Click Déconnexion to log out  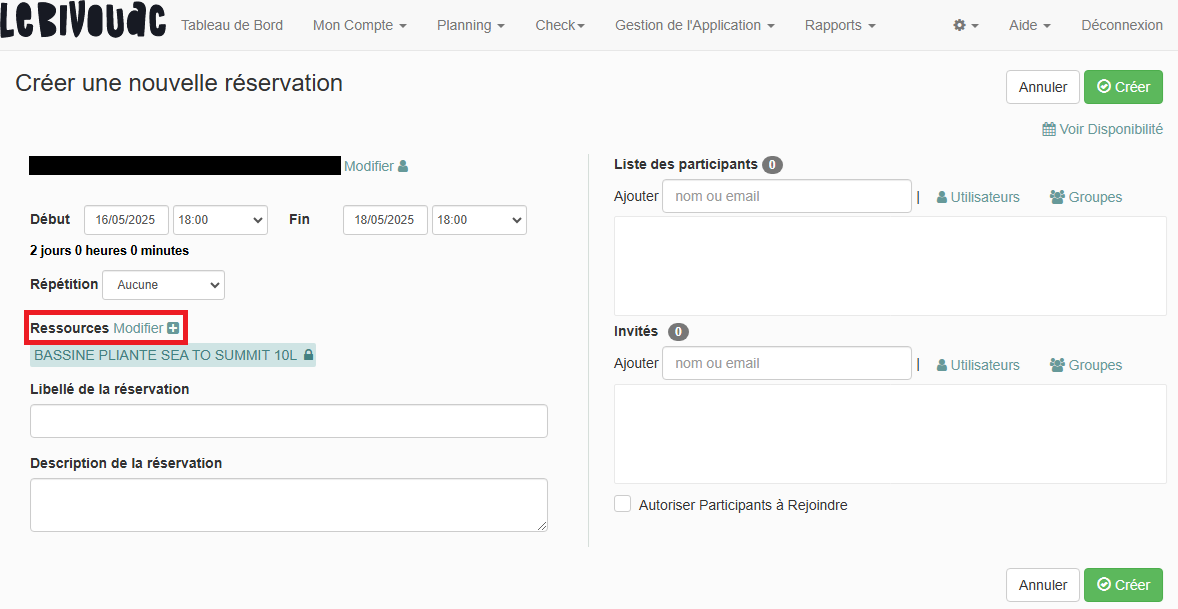point(1121,25)
